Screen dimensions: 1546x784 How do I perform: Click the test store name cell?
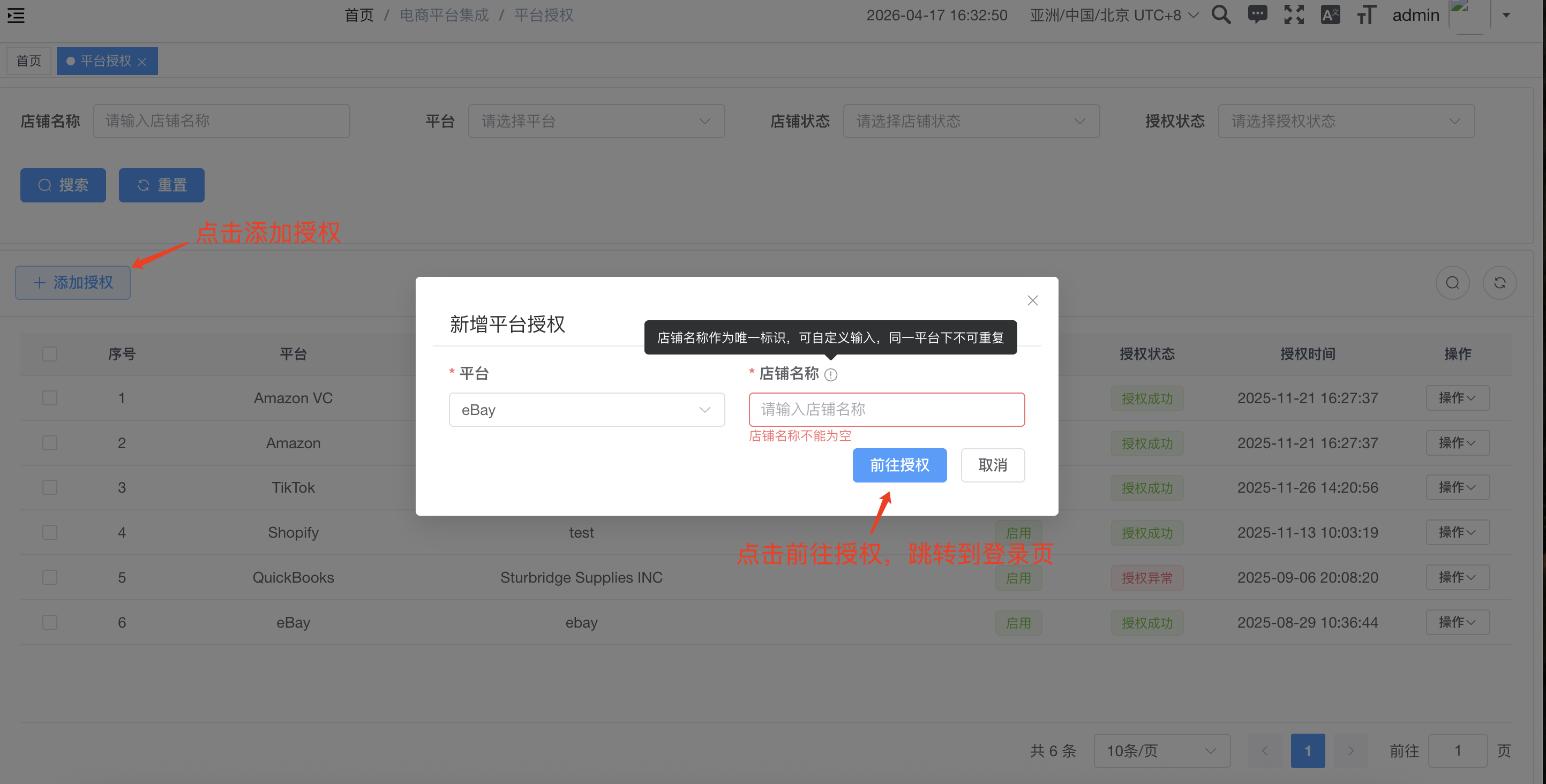tap(581, 533)
